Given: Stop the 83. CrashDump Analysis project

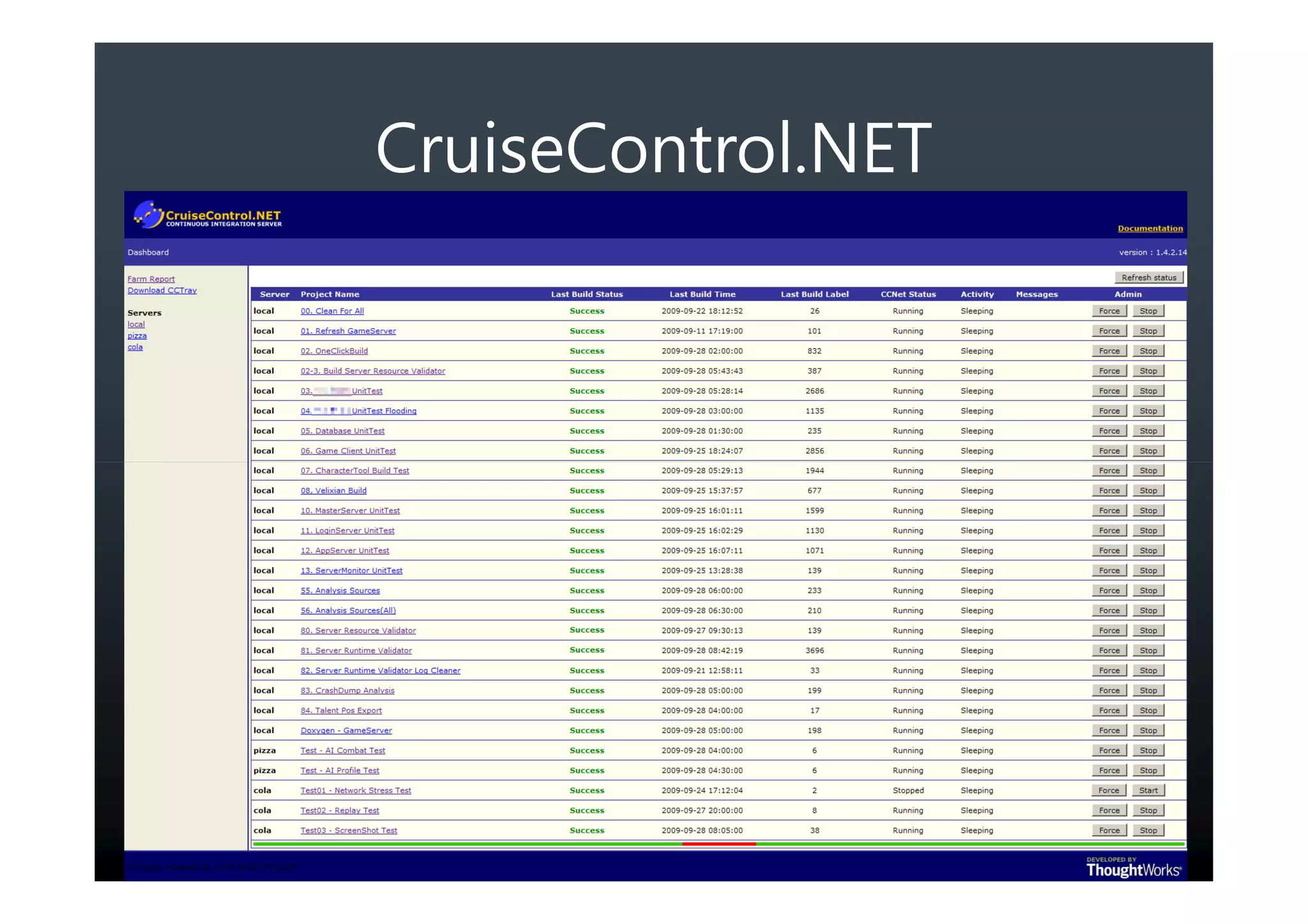Looking at the screenshot, I should 1148,691.
